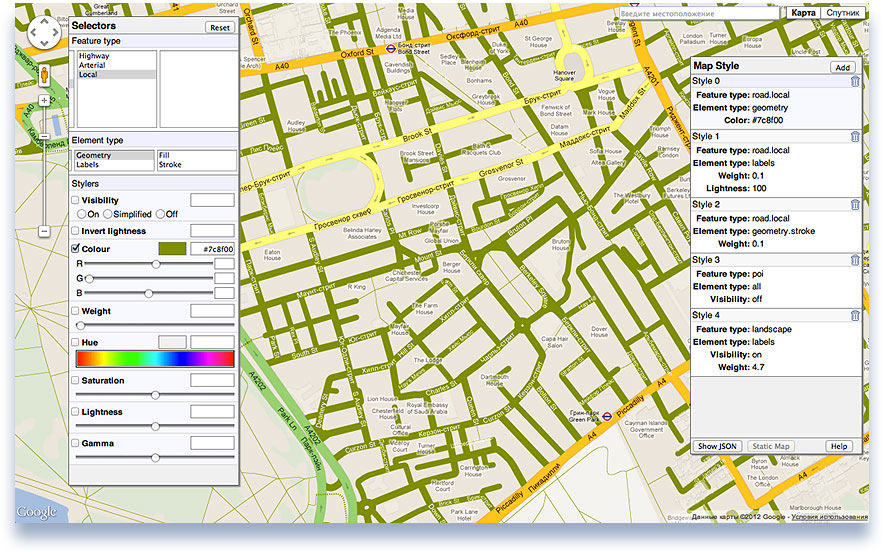Zoom in with the plus button
Image resolution: width=884 pixels, height=552 pixels.
point(44,101)
